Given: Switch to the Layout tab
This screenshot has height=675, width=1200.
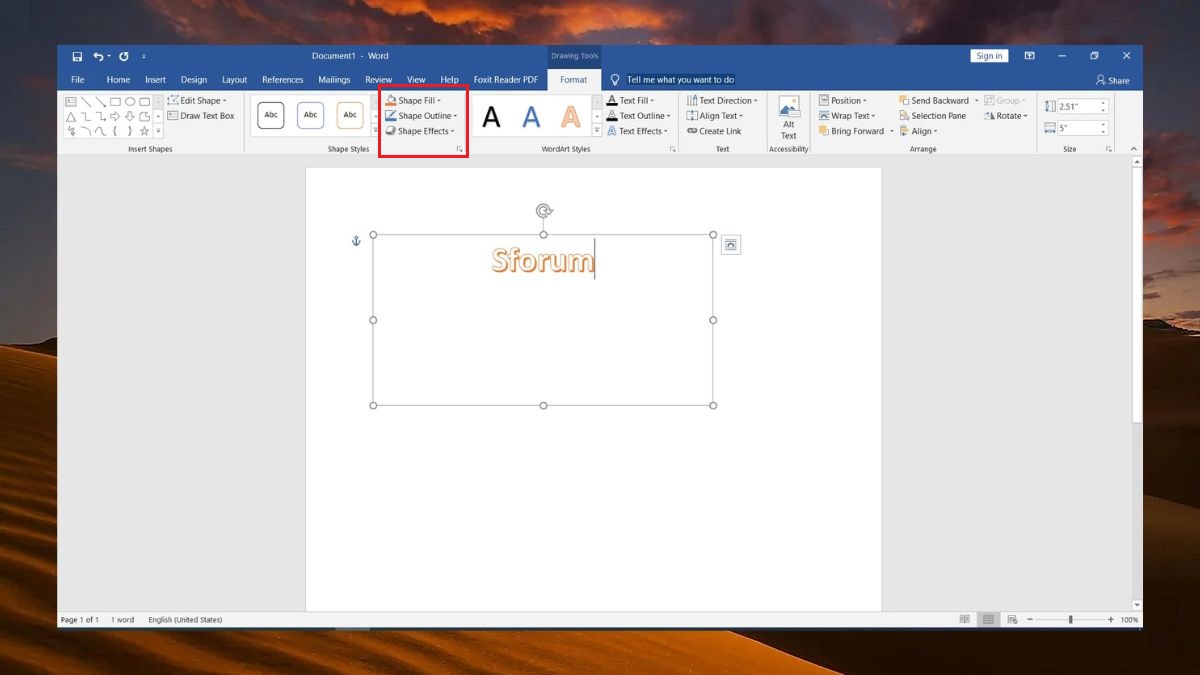Looking at the screenshot, I should [x=234, y=80].
